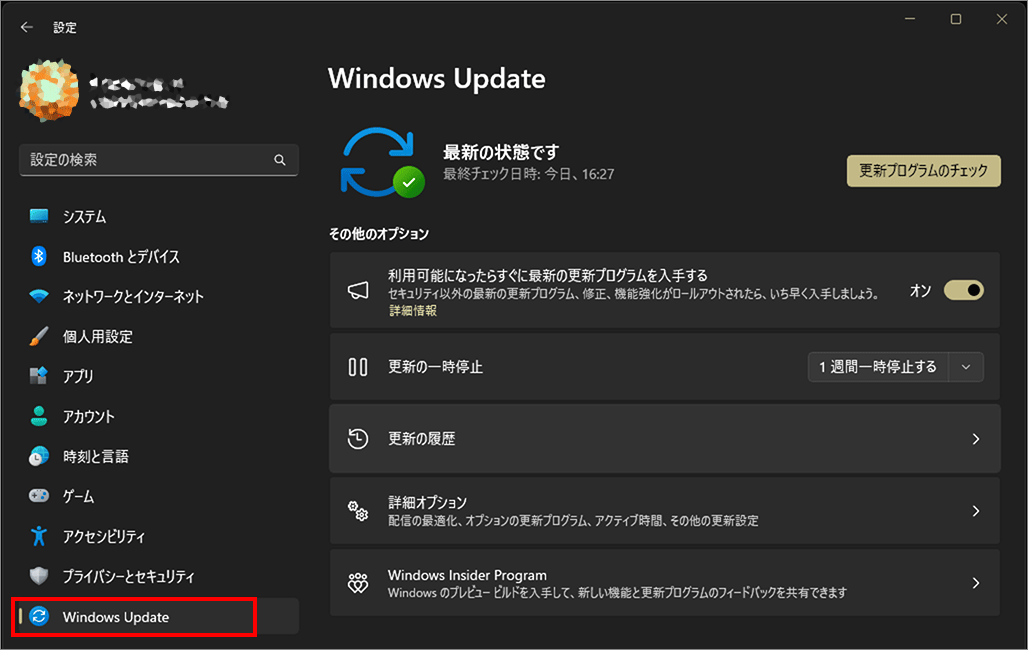Click the 時刻と言語 clock globe icon
This screenshot has width=1028, height=650.
pos(39,457)
